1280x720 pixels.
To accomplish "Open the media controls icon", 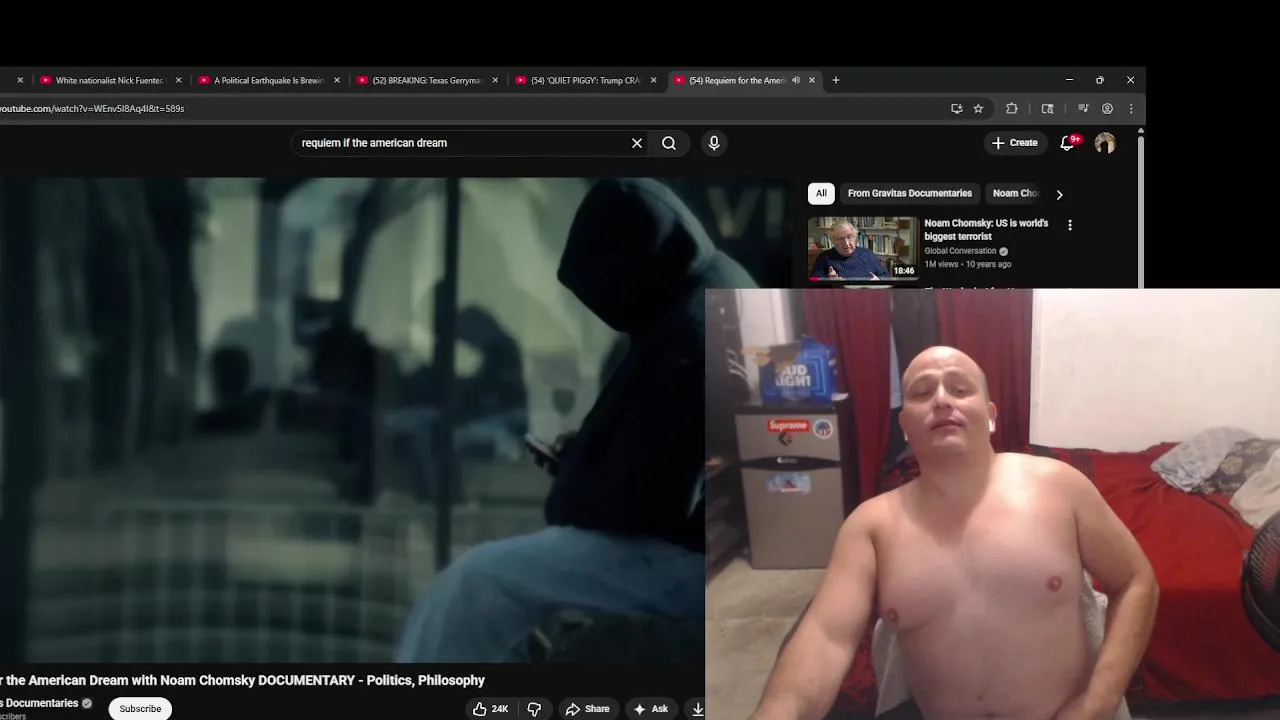I will click(x=1083, y=108).
